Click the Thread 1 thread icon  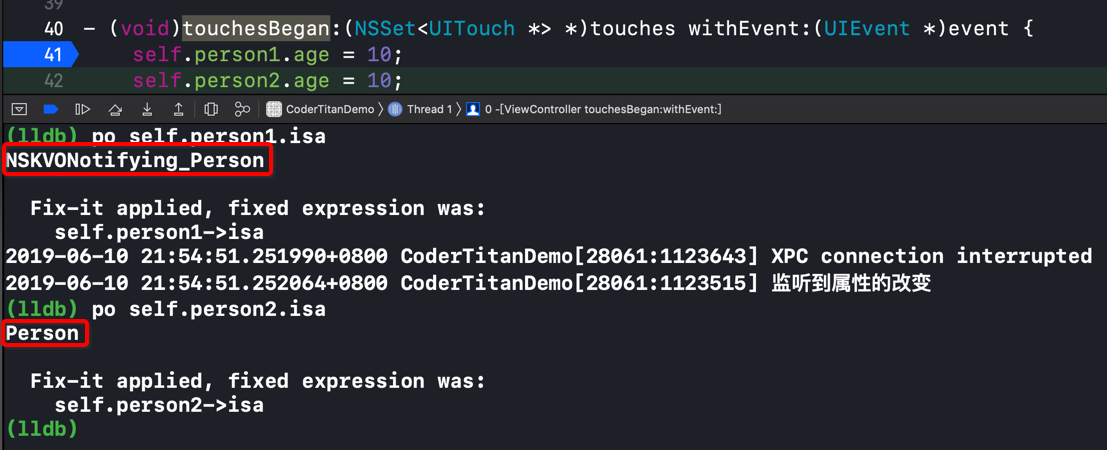click(396, 109)
